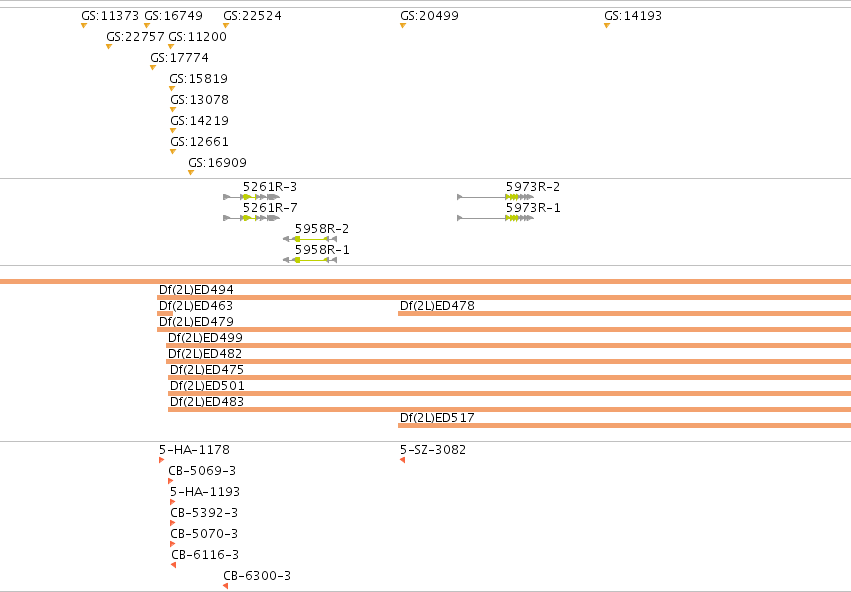Screen dimensions: 851x592
Task: Click the GS:16909 label text
Action: click(218, 163)
